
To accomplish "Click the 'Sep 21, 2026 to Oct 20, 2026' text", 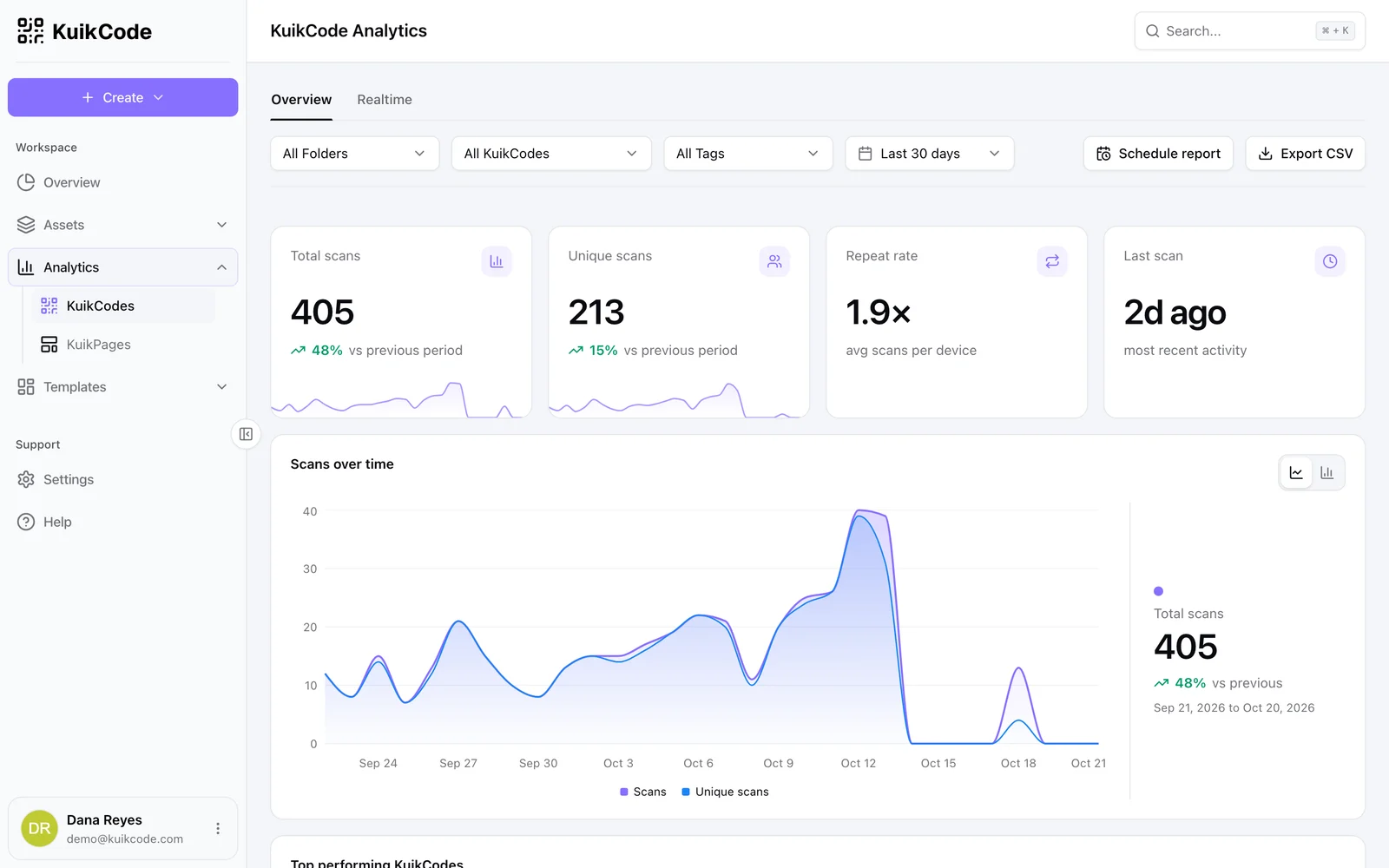I will (x=1234, y=708).
